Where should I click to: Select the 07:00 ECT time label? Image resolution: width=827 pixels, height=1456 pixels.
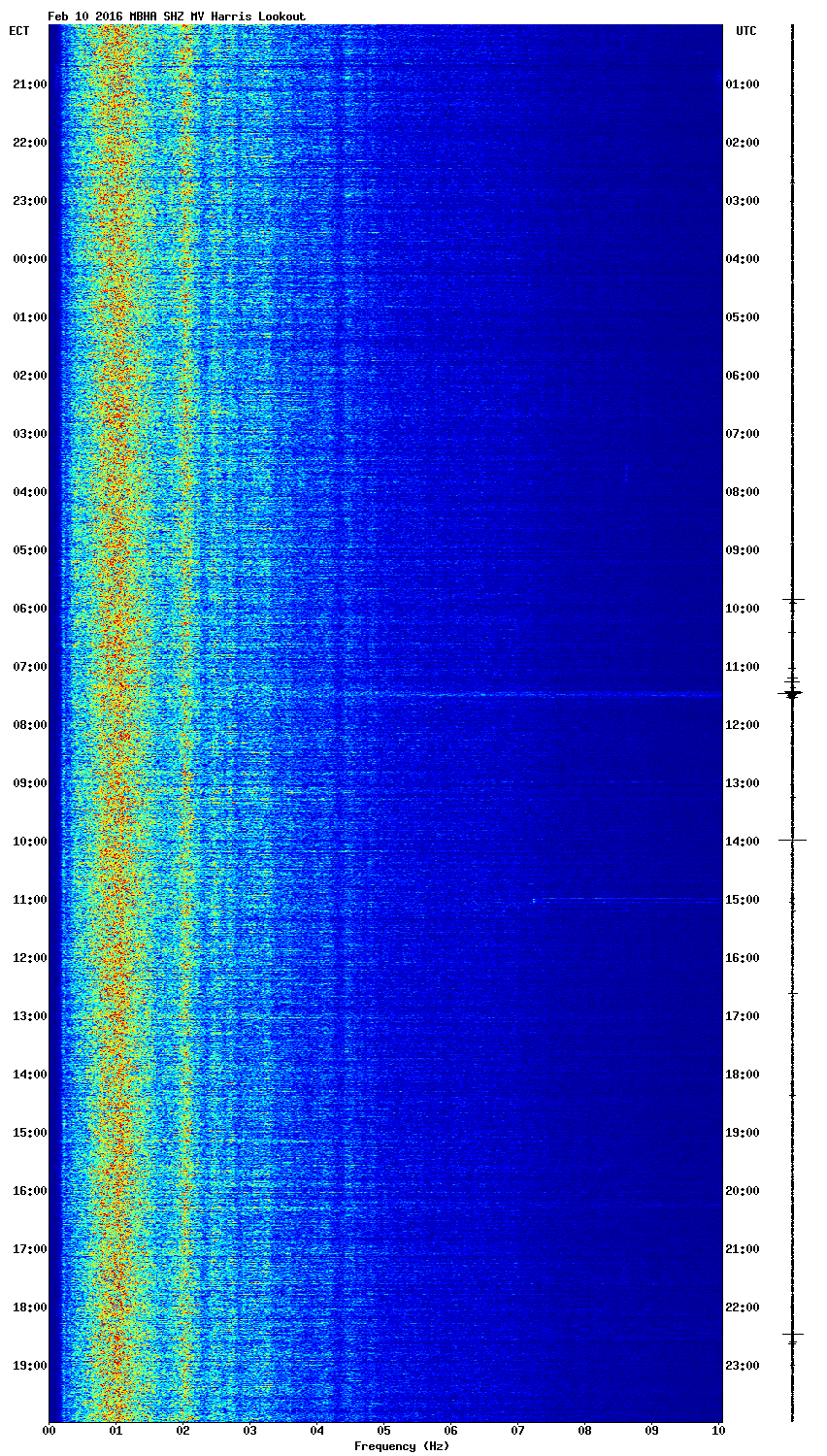29,667
